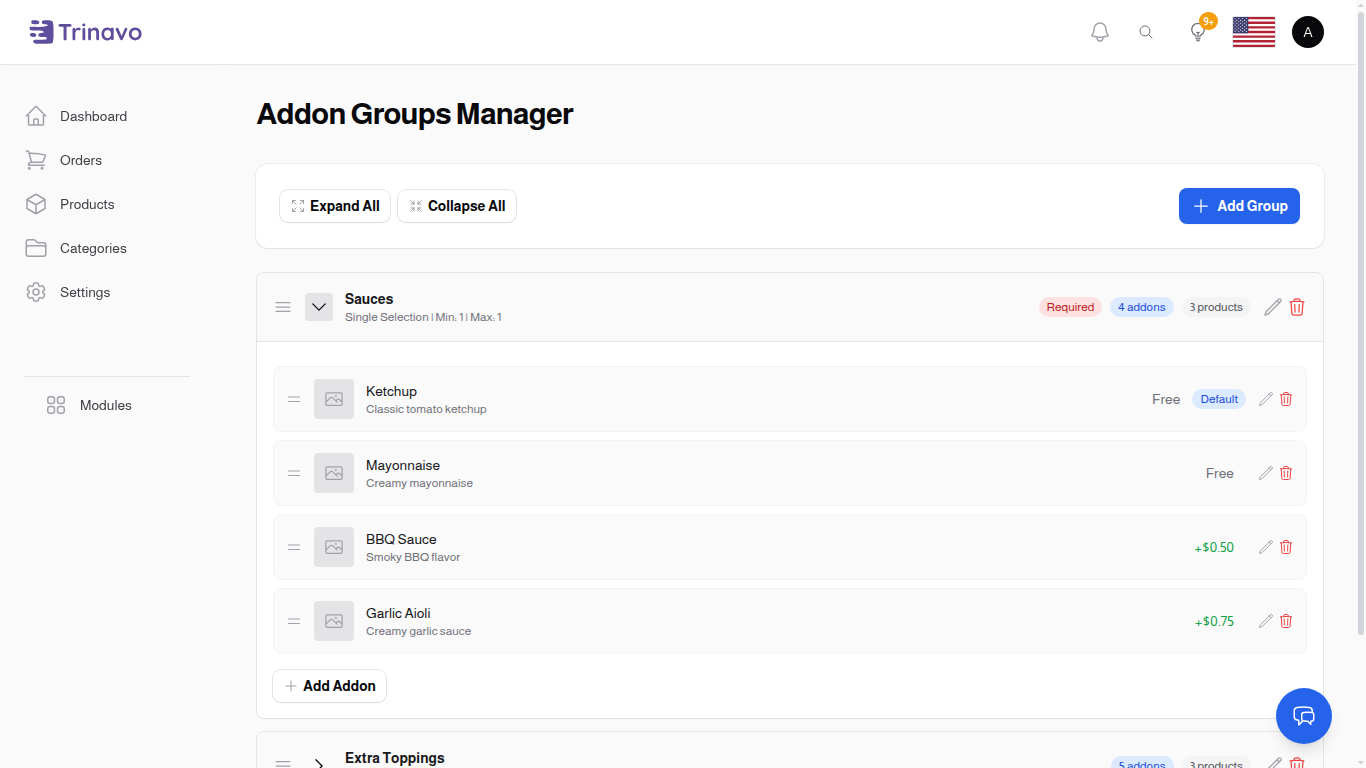Toggle the Default badge on Ketchup
The image size is (1366, 768).
point(1218,398)
